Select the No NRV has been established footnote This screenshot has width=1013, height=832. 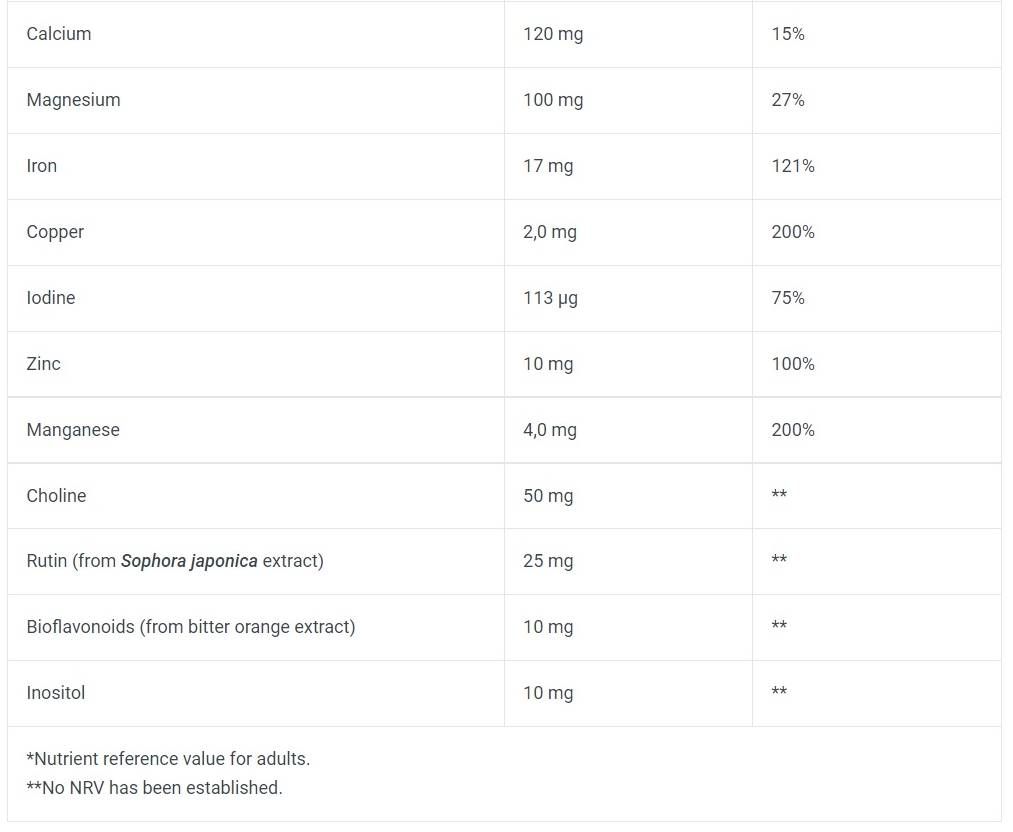click(155, 788)
